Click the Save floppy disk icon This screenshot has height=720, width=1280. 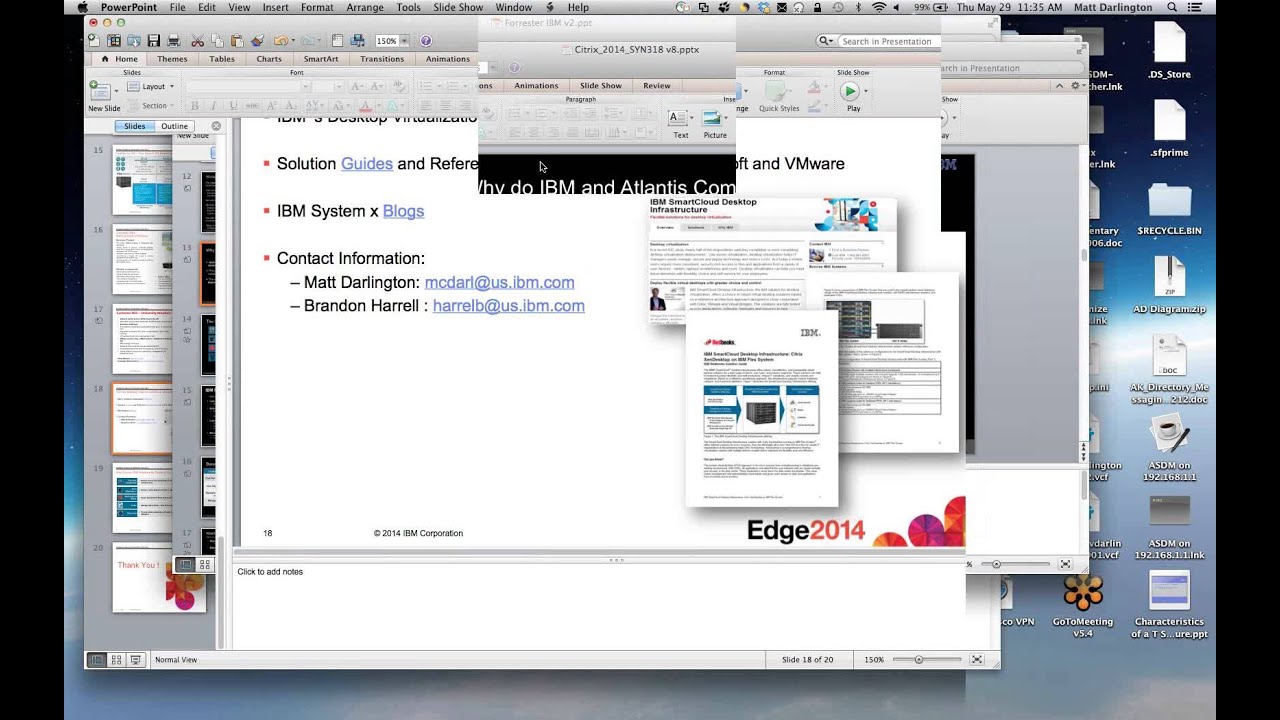pos(154,41)
